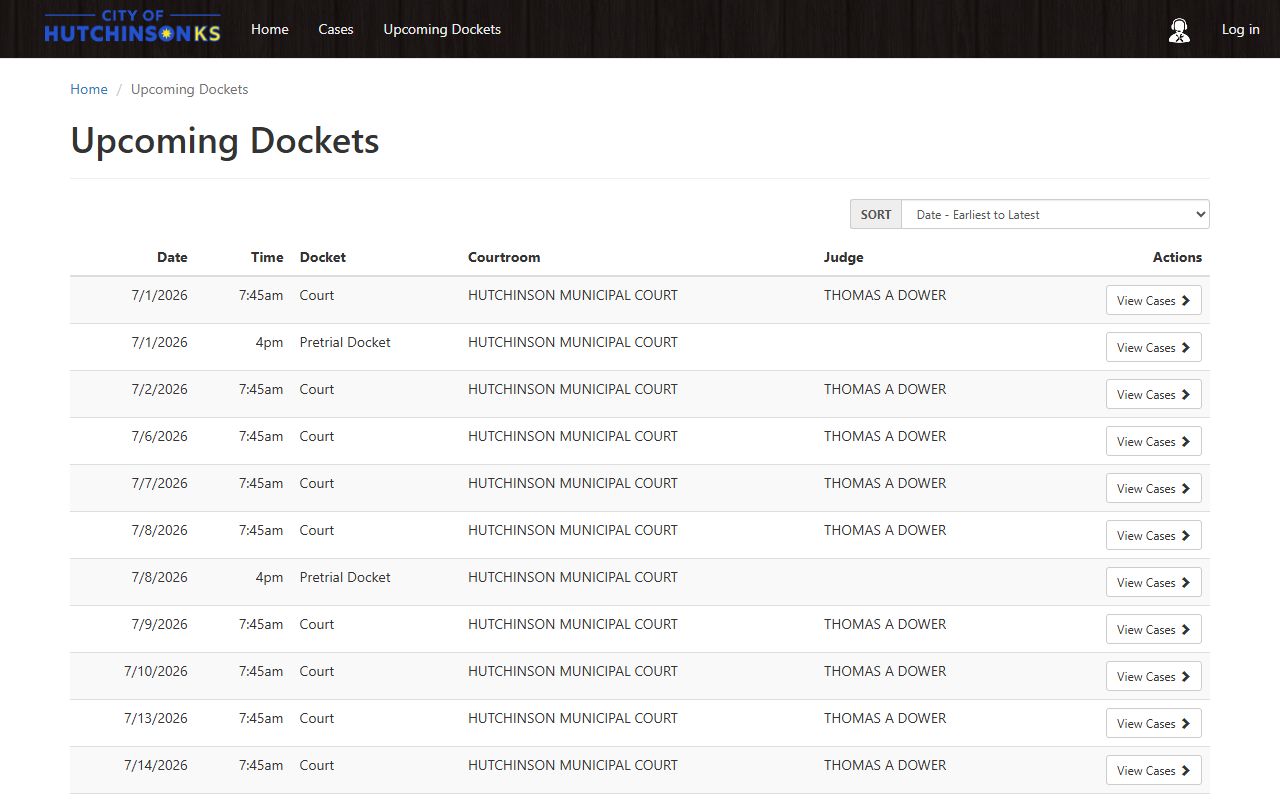
Task: View cases for the 7/10/2026 Court docket
Action: point(1153,676)
